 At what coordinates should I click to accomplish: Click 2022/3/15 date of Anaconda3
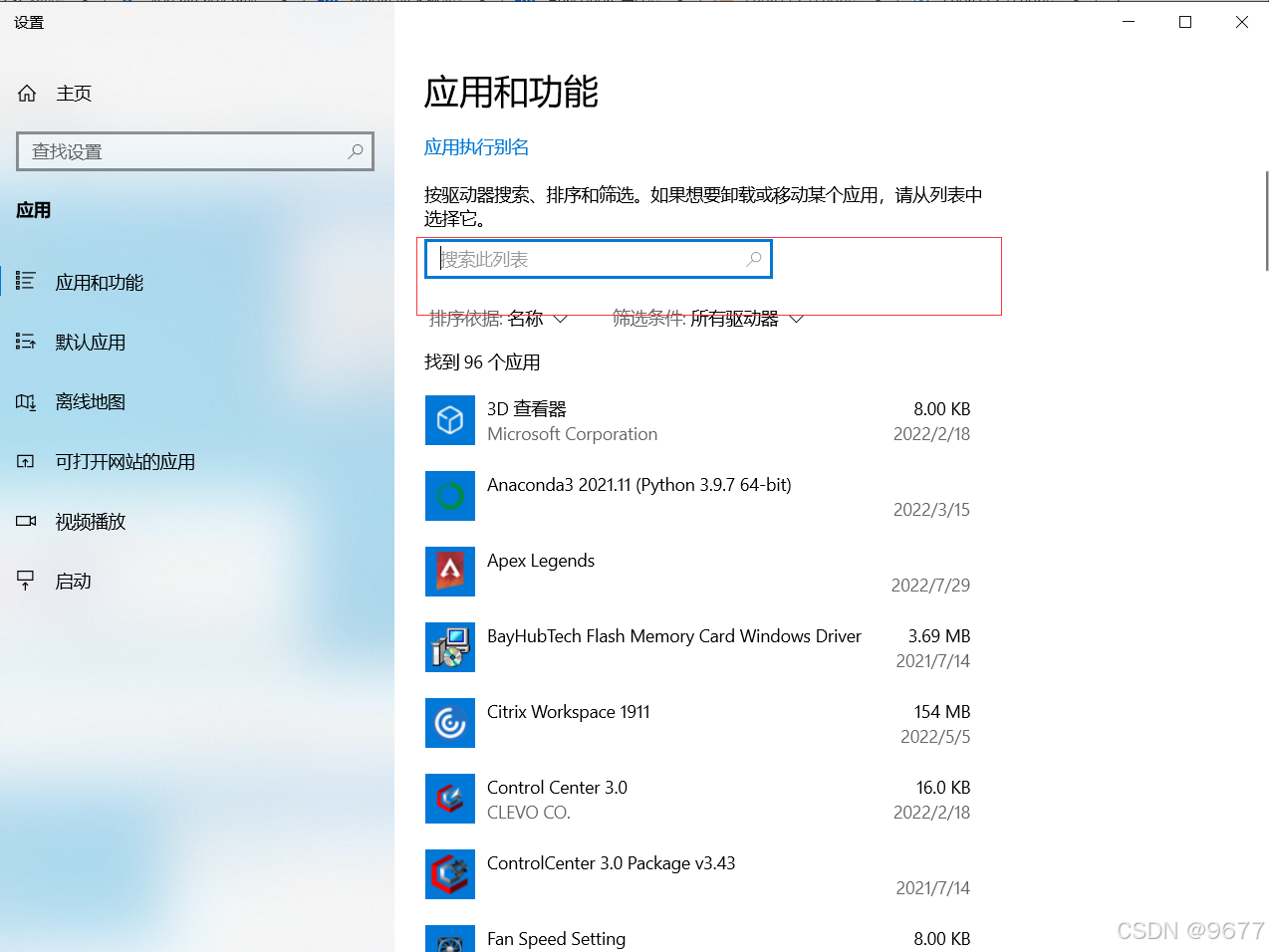(x=931, y=509)
